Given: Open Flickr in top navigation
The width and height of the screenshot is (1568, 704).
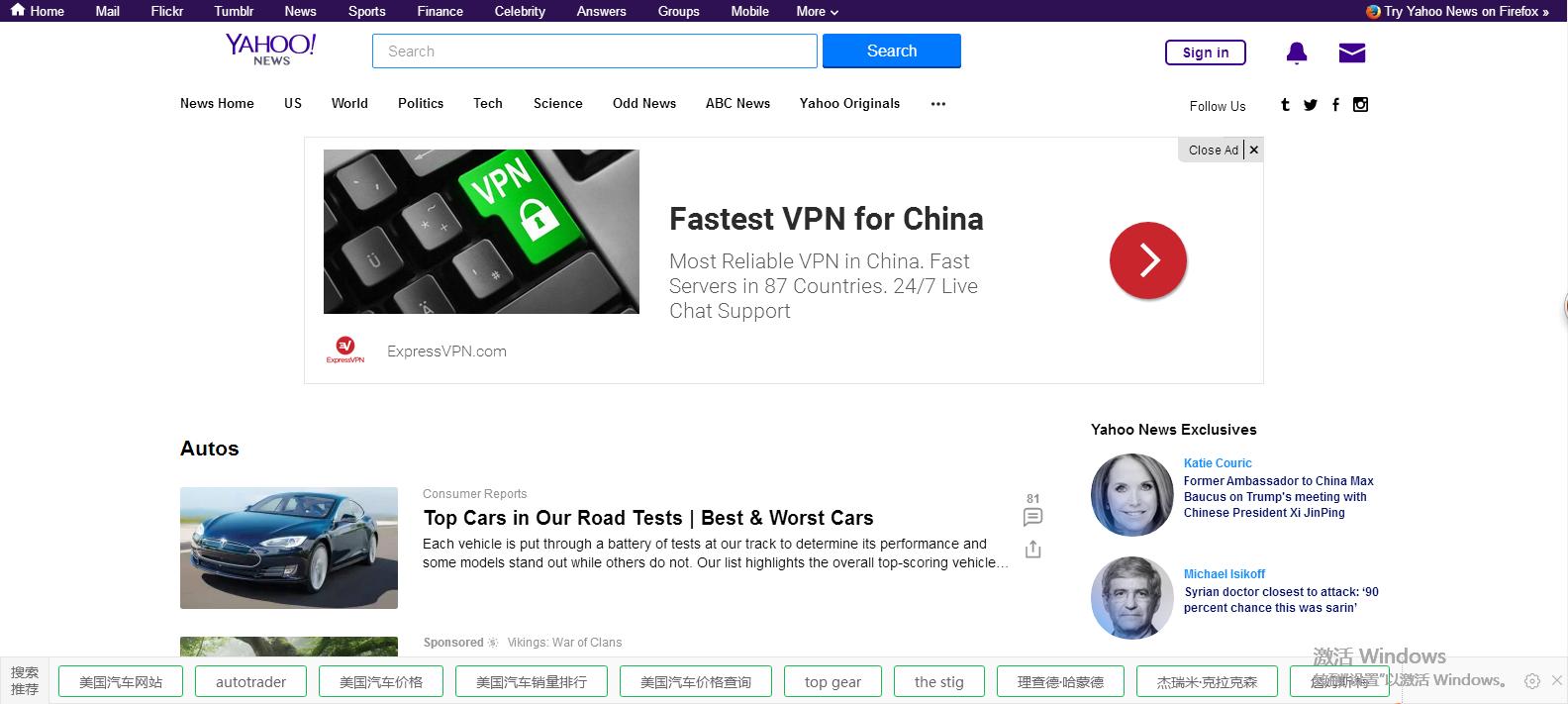Looking at the screenshot, I should (167, 11).
